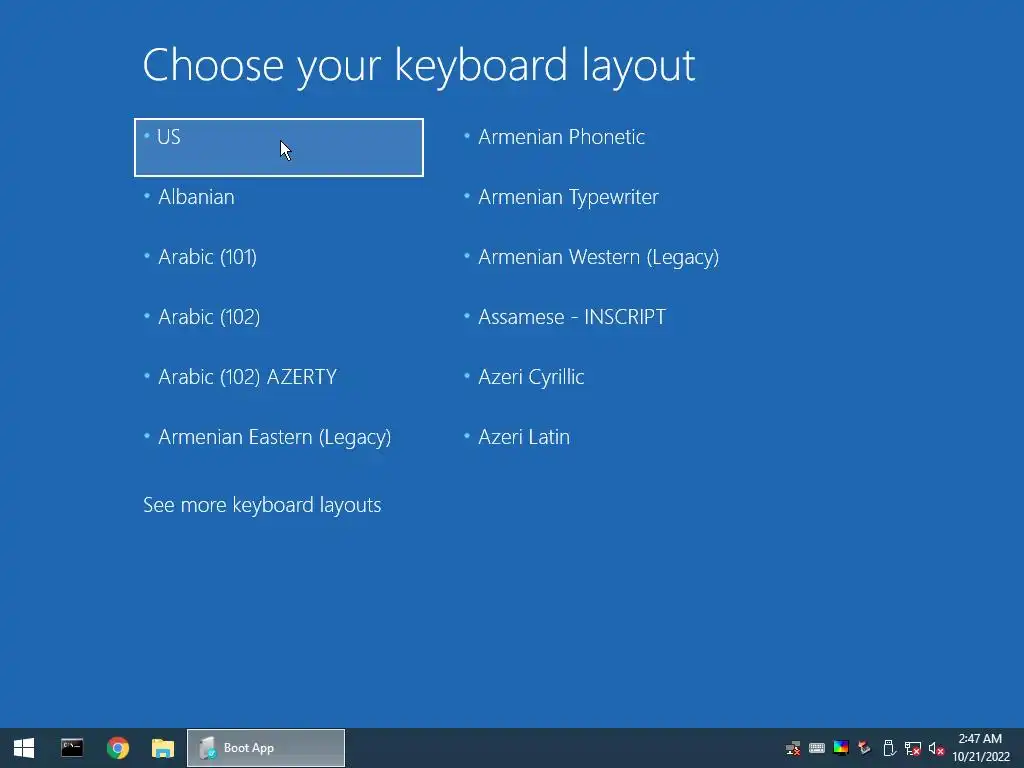Click the color display tray icon
Screen dimensions: 1024x768
click(840, 748)
